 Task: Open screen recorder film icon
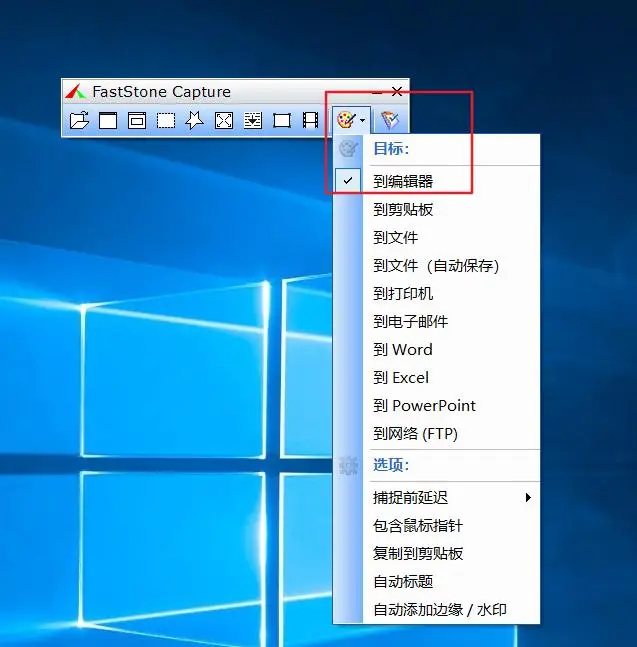[x=310, y=120]
